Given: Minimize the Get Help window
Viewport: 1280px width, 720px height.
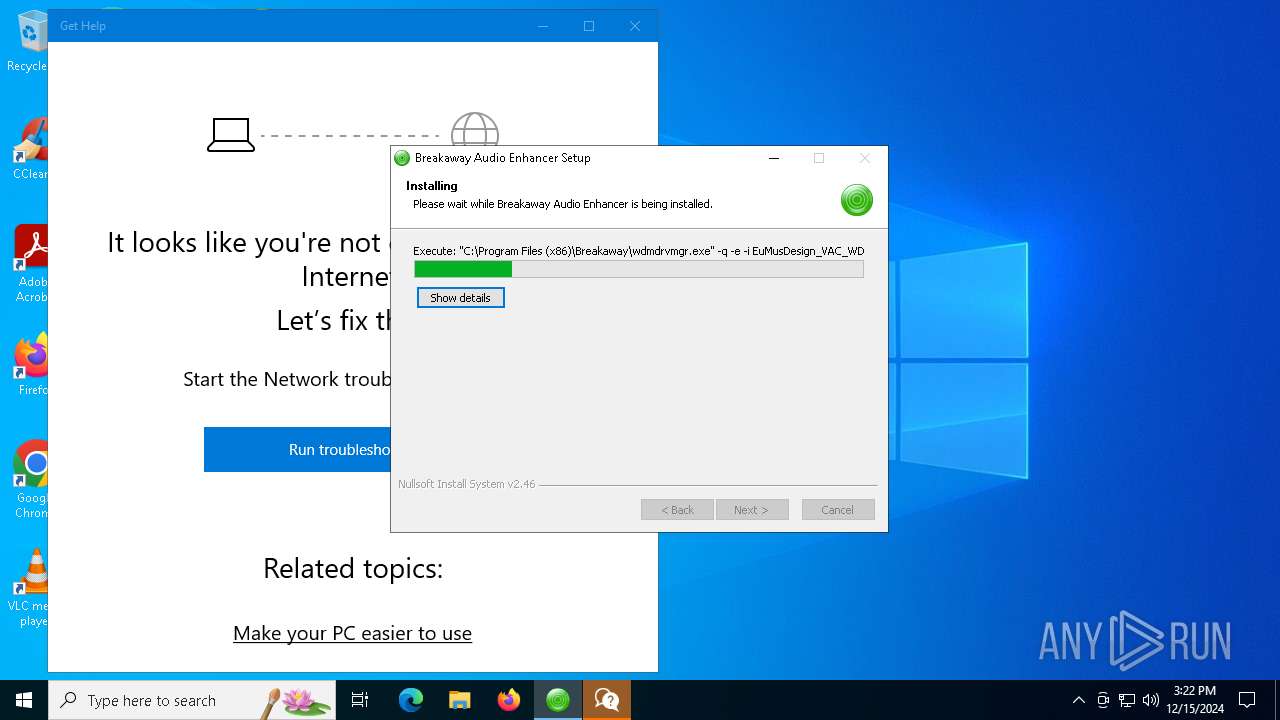Looking at the screenshot, I should click(543, 26).
